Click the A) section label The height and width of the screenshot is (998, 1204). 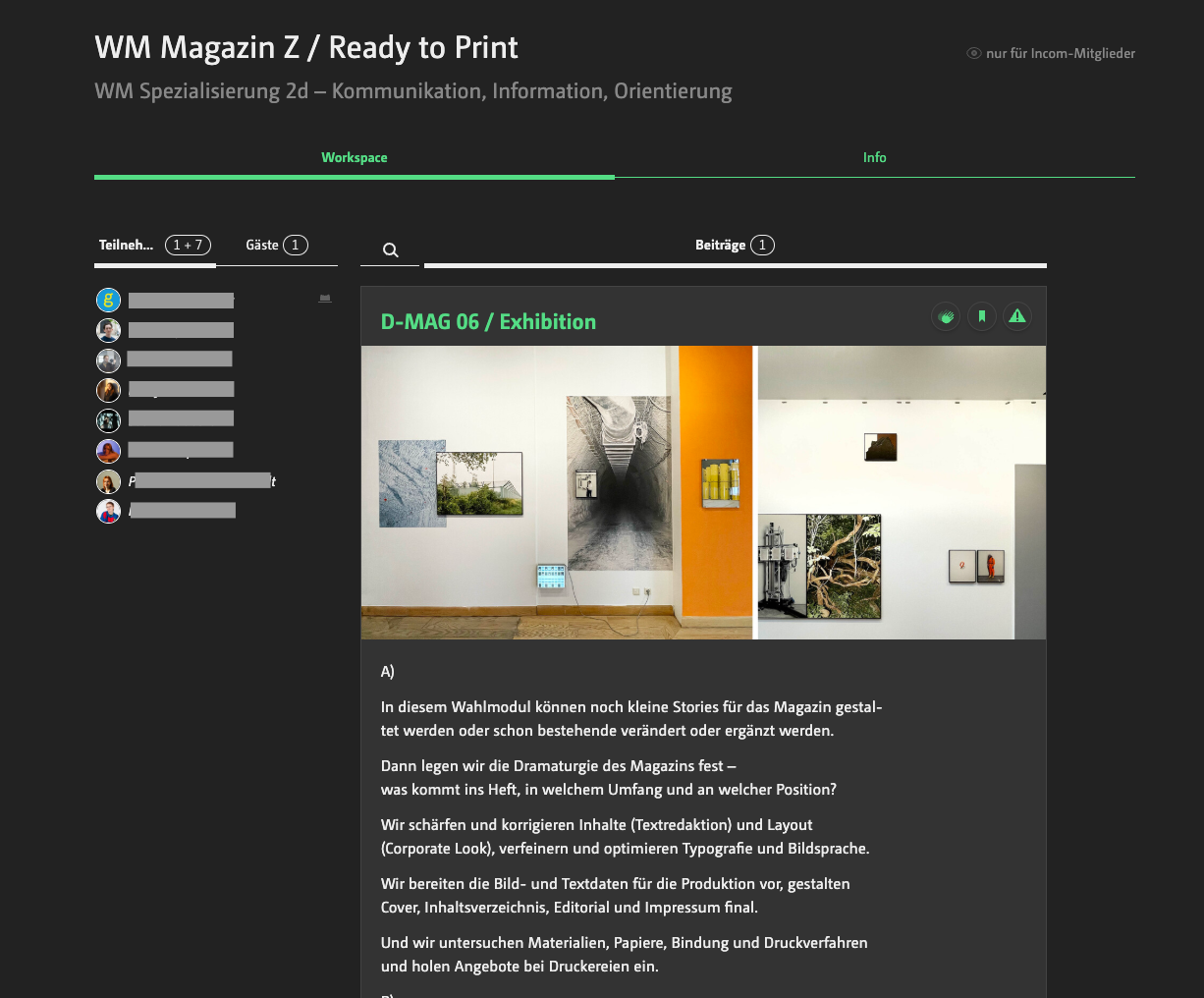388,672
